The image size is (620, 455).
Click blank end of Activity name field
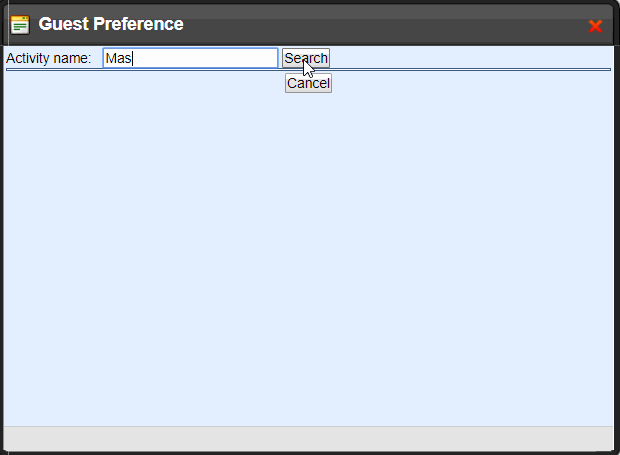[x=206, y=58]
